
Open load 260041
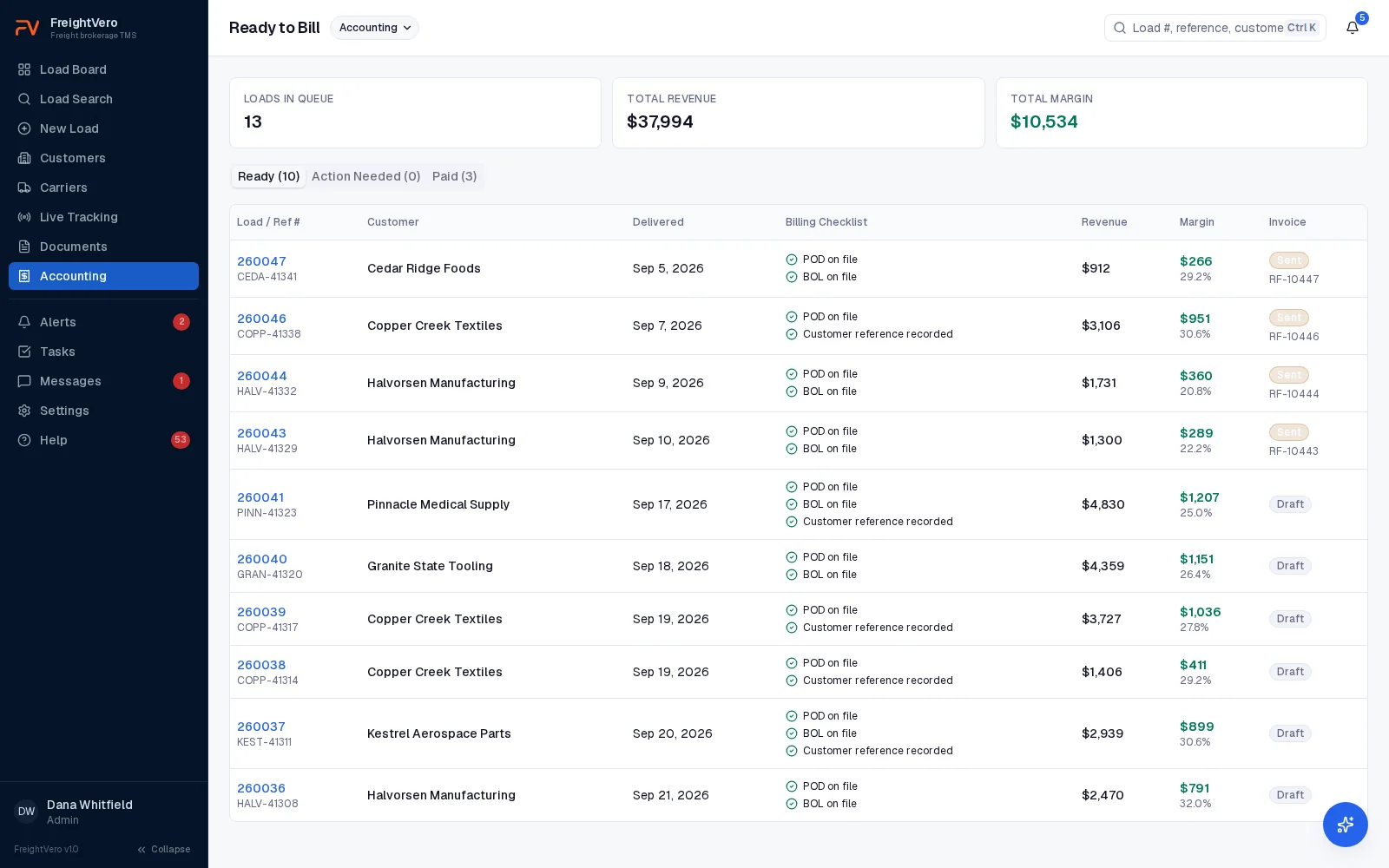260,497
